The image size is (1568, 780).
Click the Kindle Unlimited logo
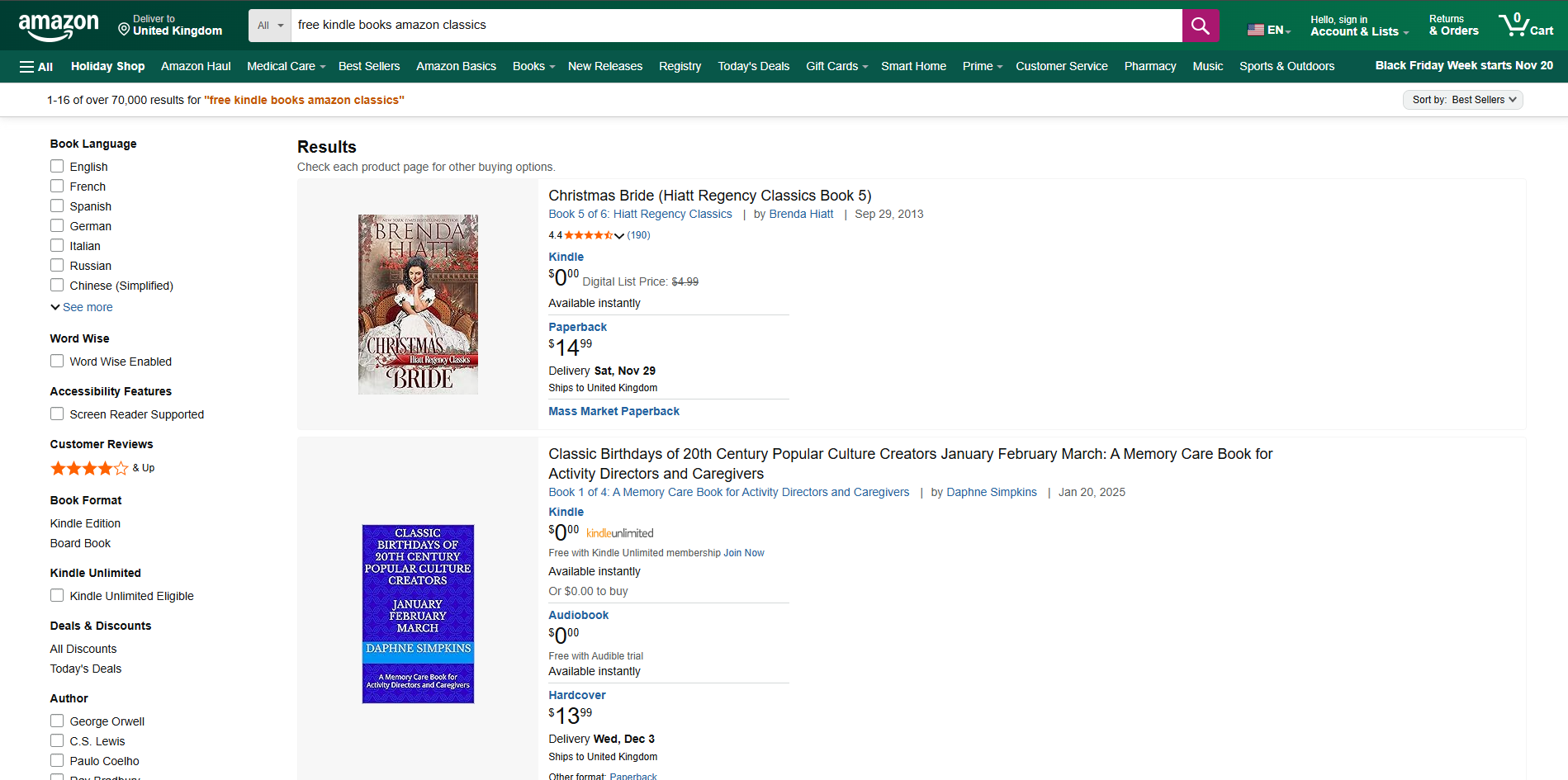tap(618, 532)
